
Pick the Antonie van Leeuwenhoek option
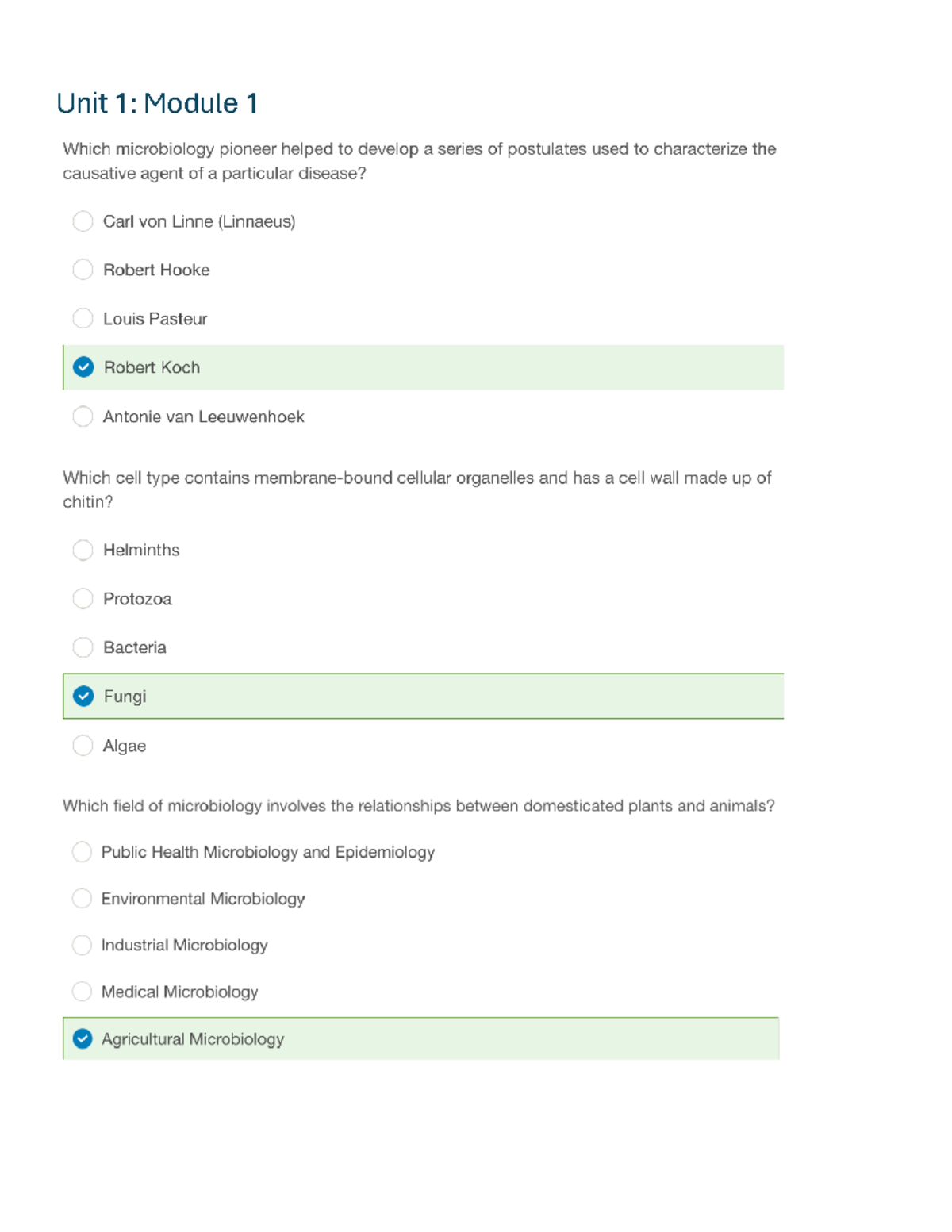click(83, 416)
